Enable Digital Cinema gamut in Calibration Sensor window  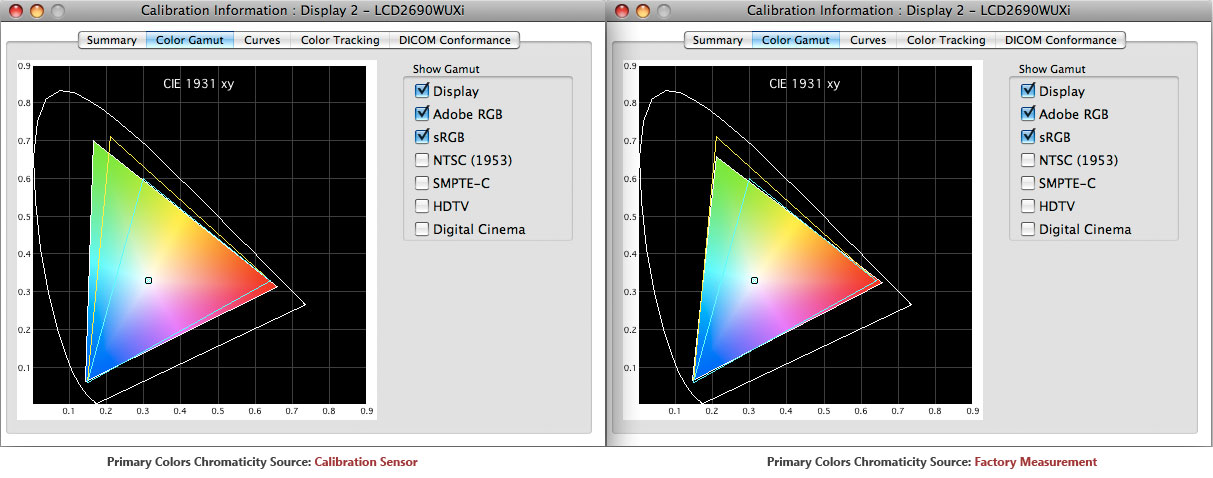(x=422, y=229)
